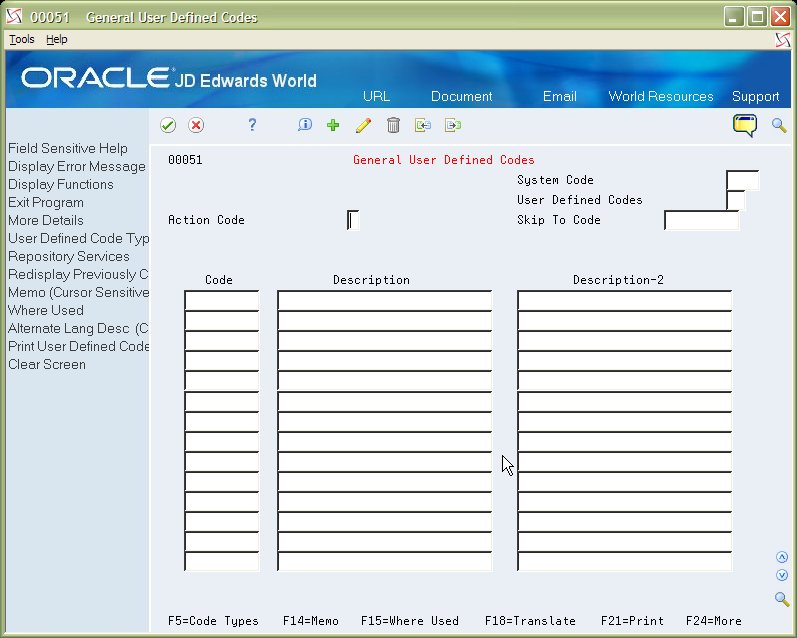
Task: Open the URL header link
Action: click(377, 96)
